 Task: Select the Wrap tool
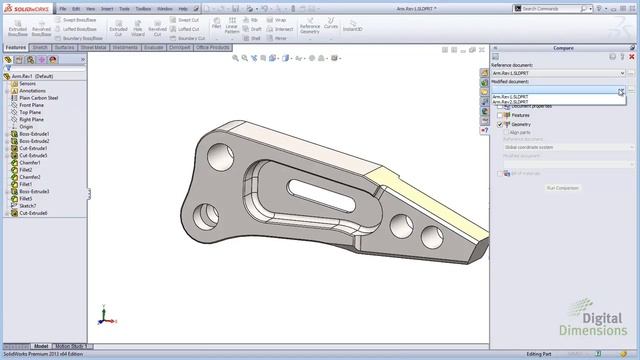pos(276,20)
